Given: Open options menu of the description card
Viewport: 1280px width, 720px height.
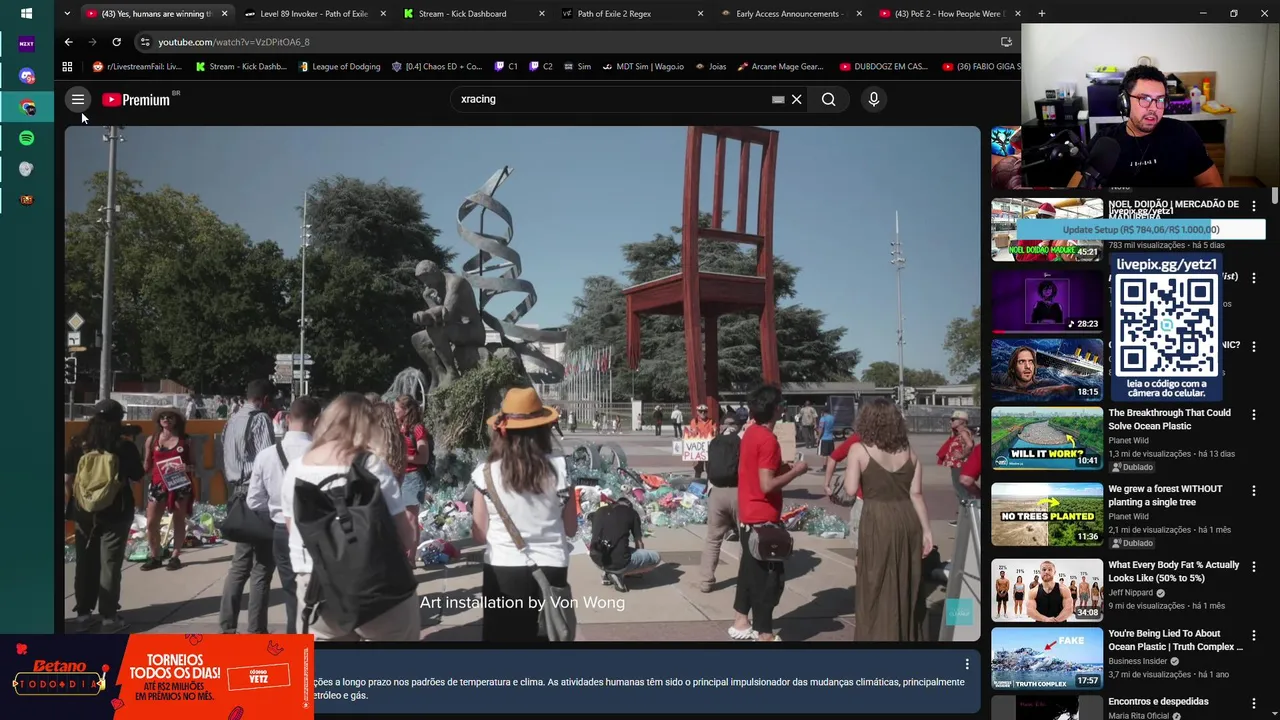Looking at the screenshot, I should 966,664.
